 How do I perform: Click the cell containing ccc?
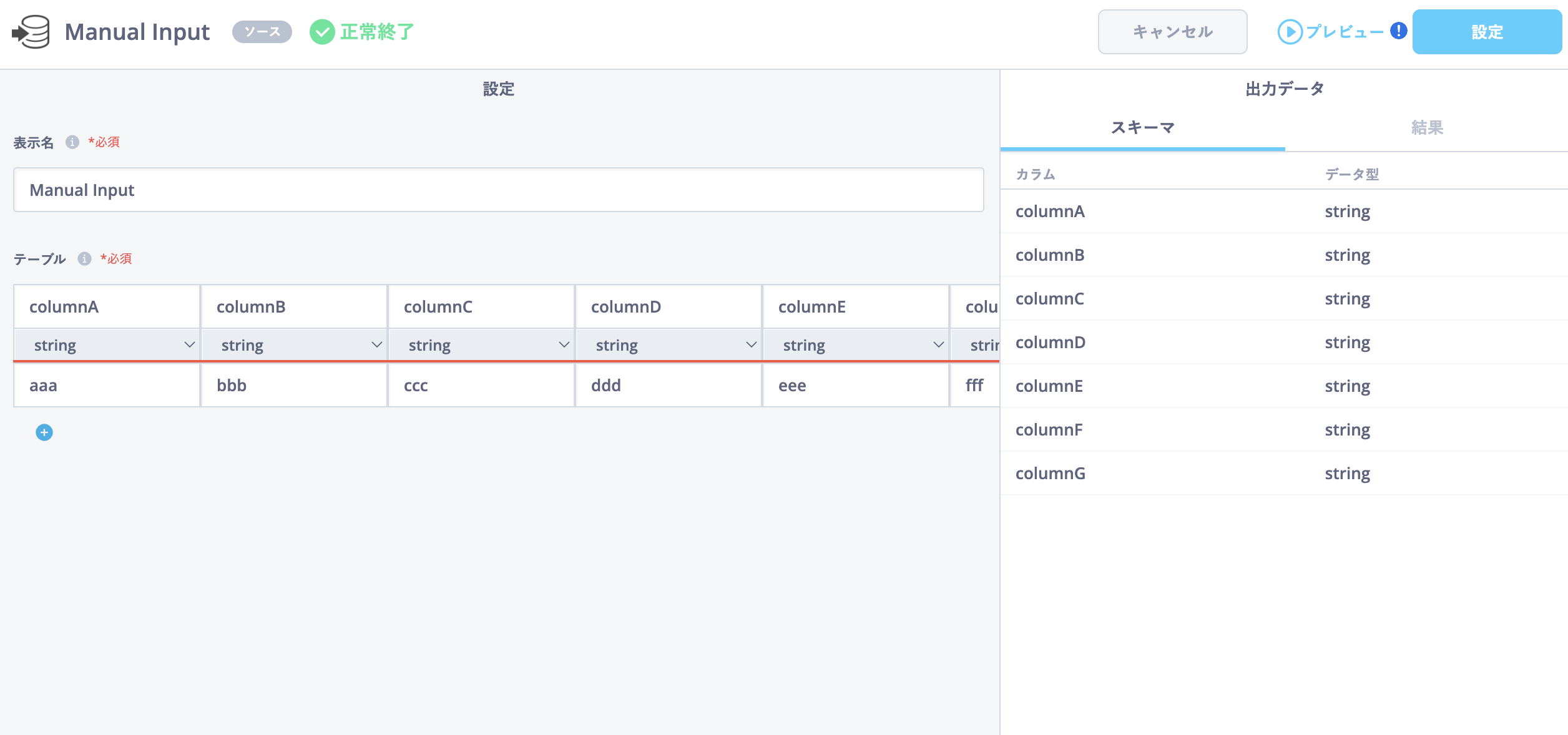481,386
